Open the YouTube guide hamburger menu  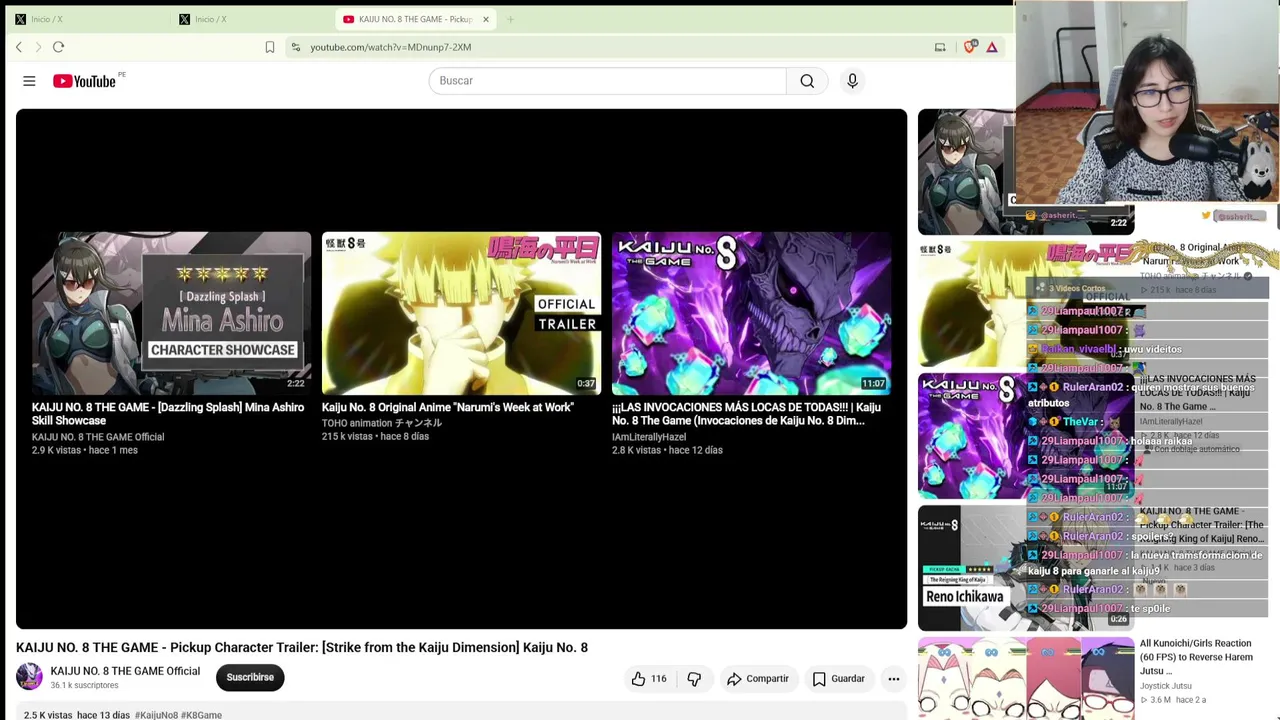click(x=29, y=81)
